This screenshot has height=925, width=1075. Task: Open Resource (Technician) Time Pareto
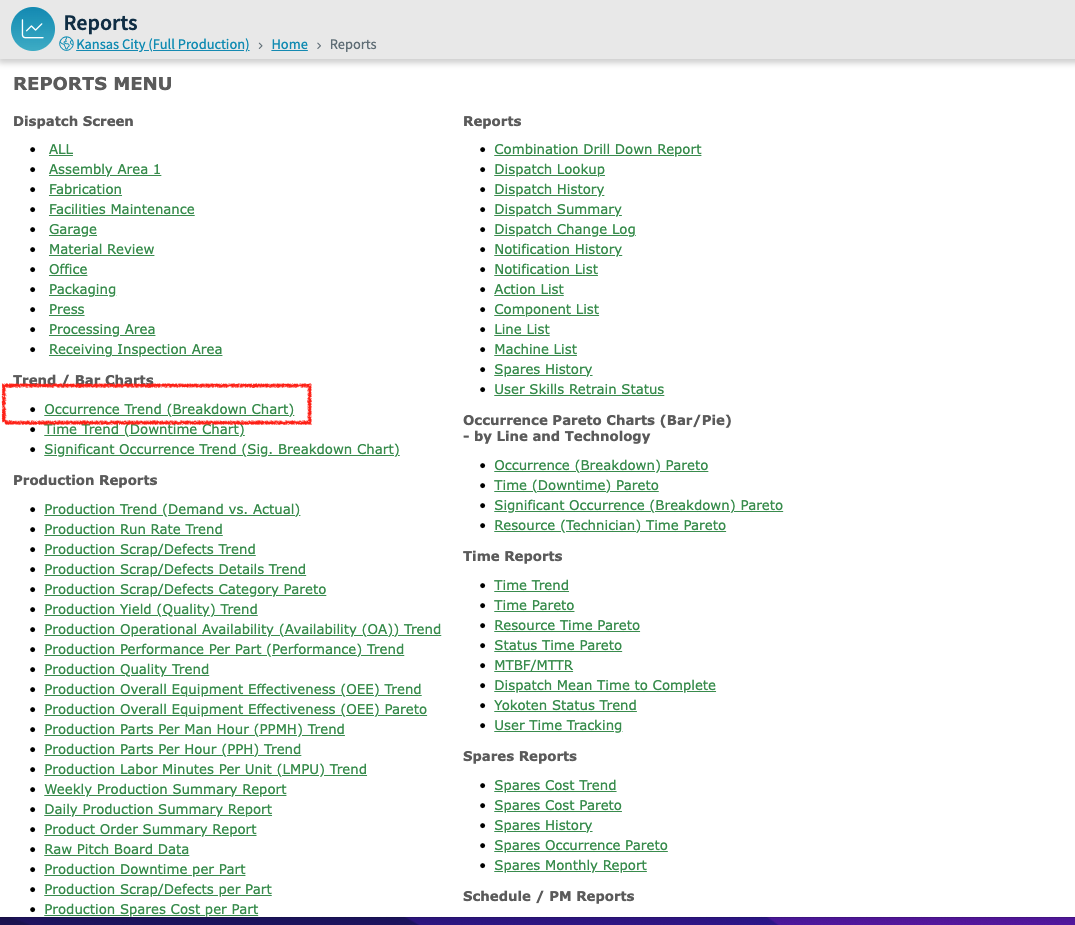(x=610, y=525)
